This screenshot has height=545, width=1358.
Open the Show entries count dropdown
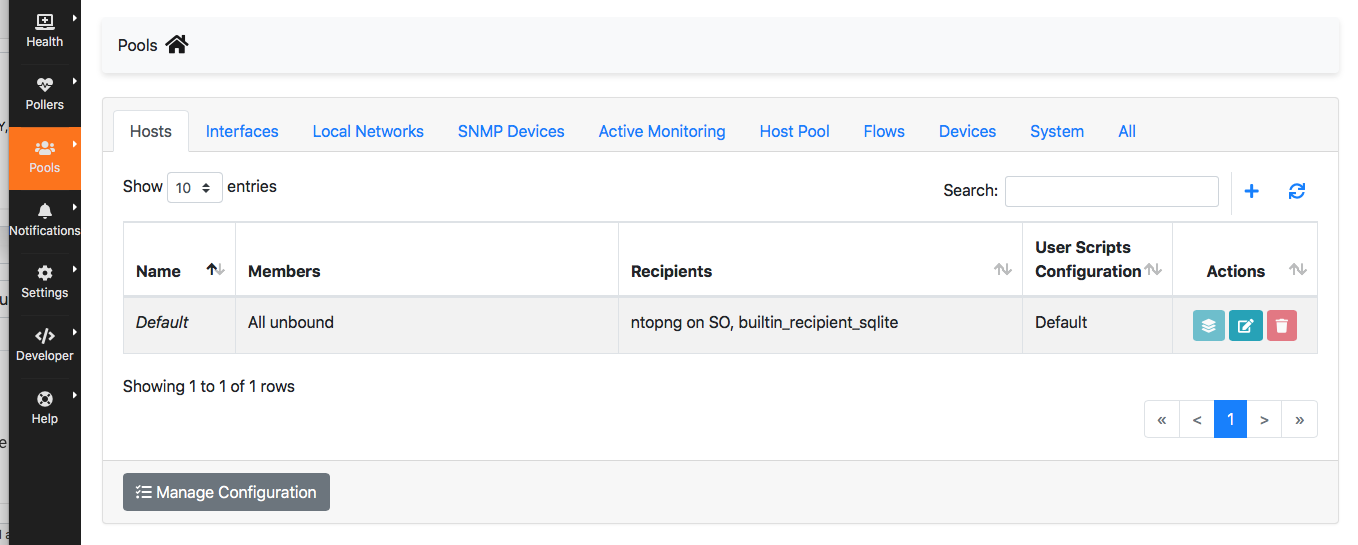195,188
